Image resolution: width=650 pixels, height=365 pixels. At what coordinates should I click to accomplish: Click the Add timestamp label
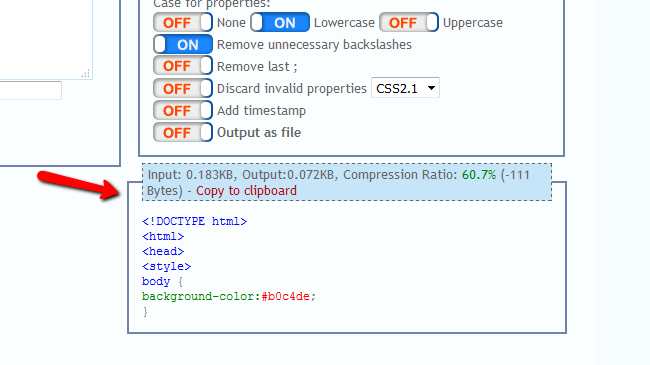tap(262, 111)
